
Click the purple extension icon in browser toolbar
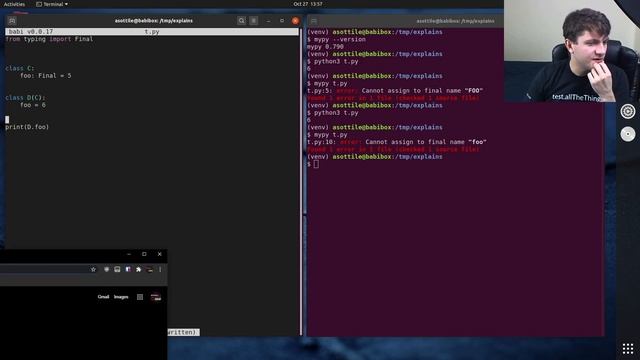tap(128, 269)
